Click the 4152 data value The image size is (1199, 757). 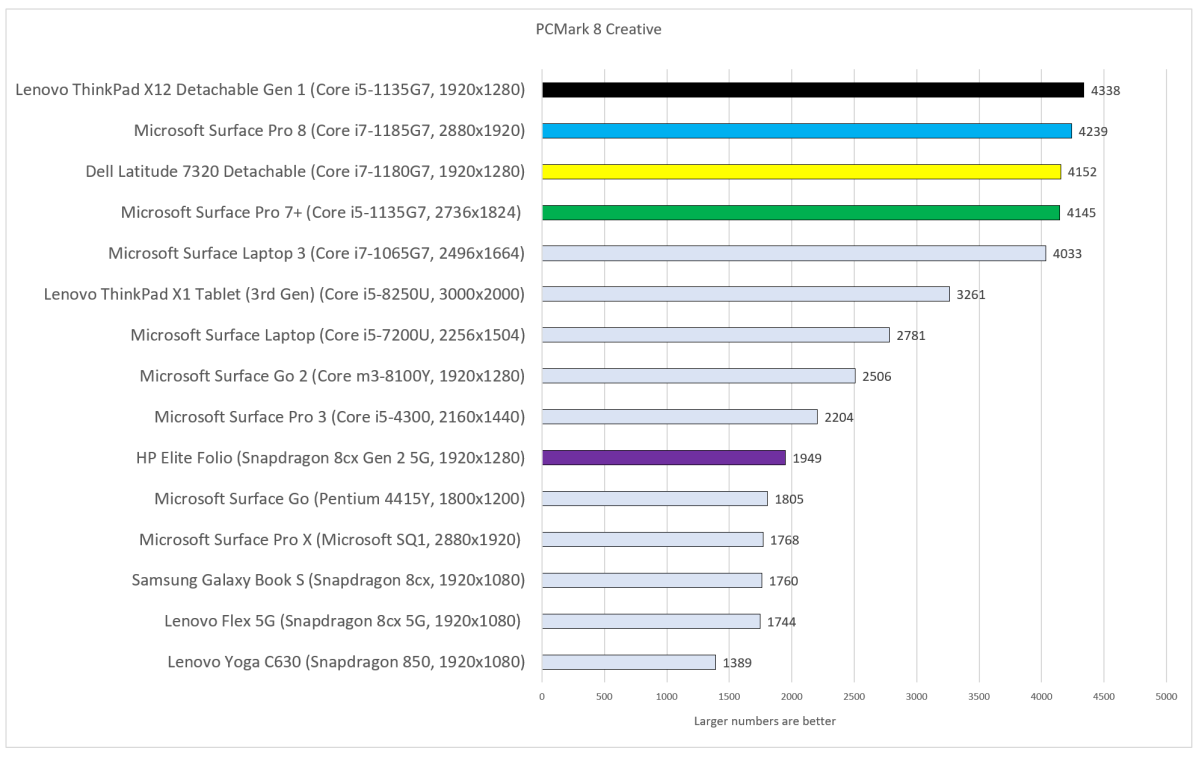coord(1082,172)
